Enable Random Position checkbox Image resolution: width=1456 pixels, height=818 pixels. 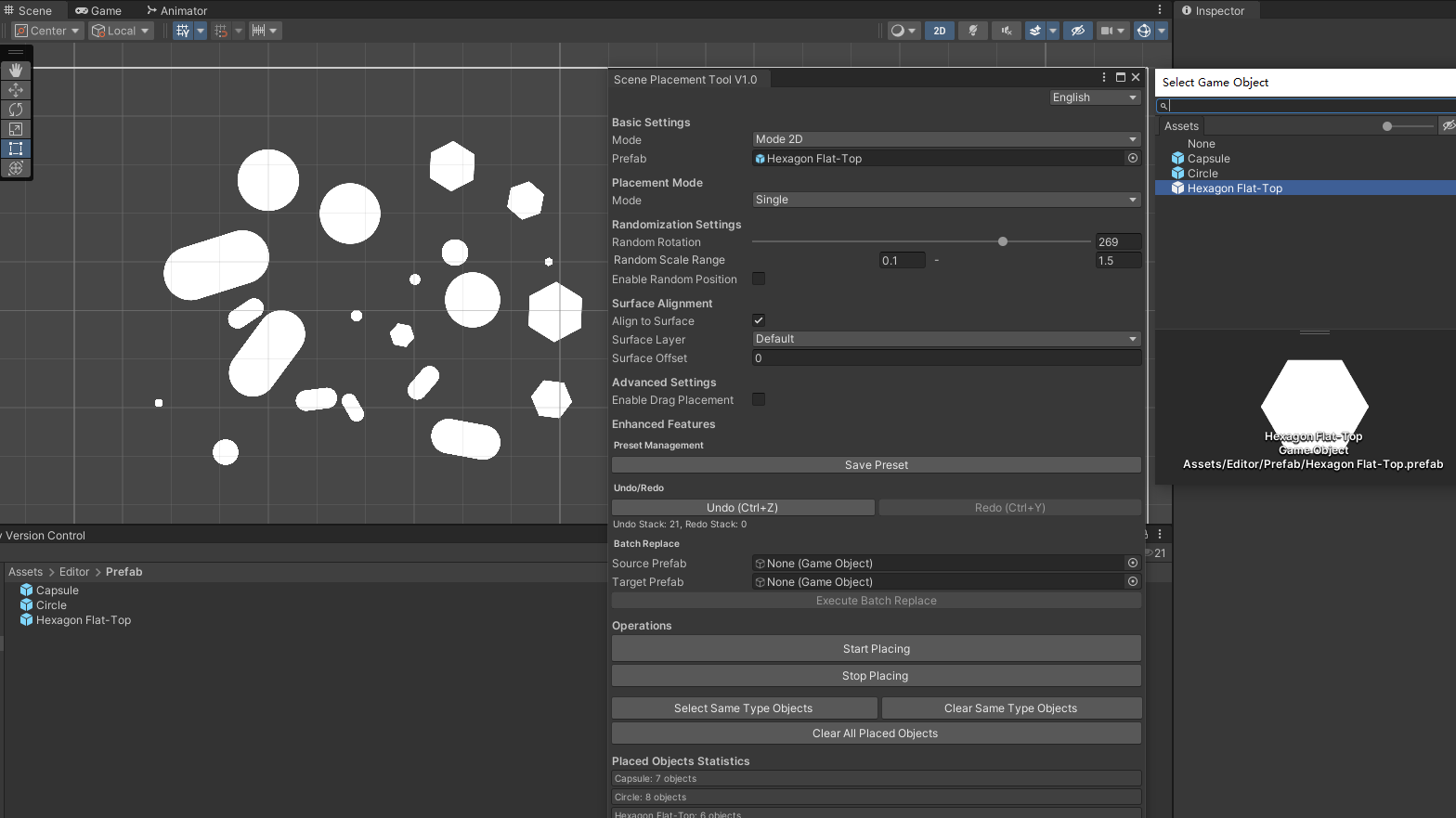[x=759, y=279]
